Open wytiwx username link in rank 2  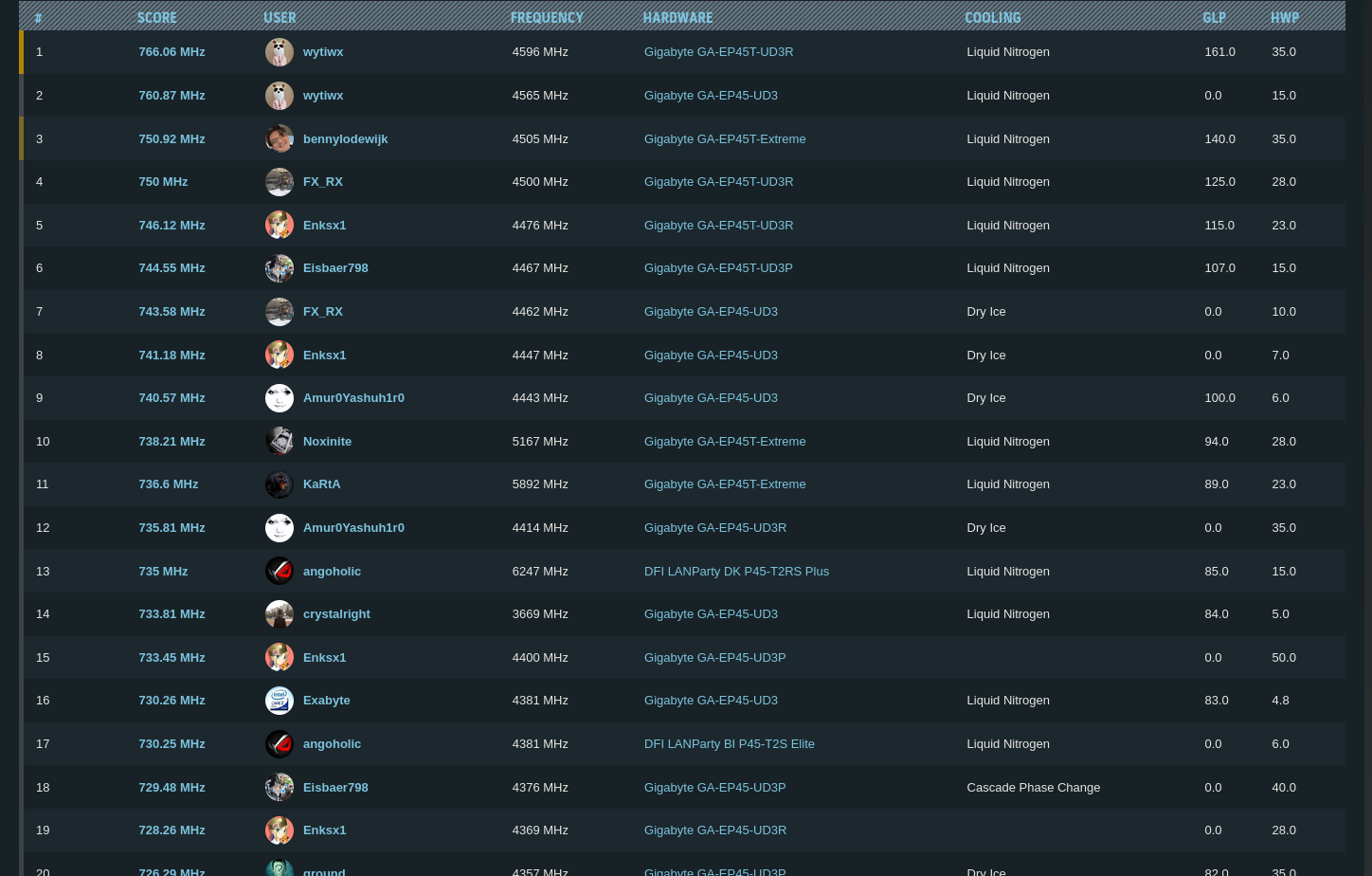pos(323,96)
